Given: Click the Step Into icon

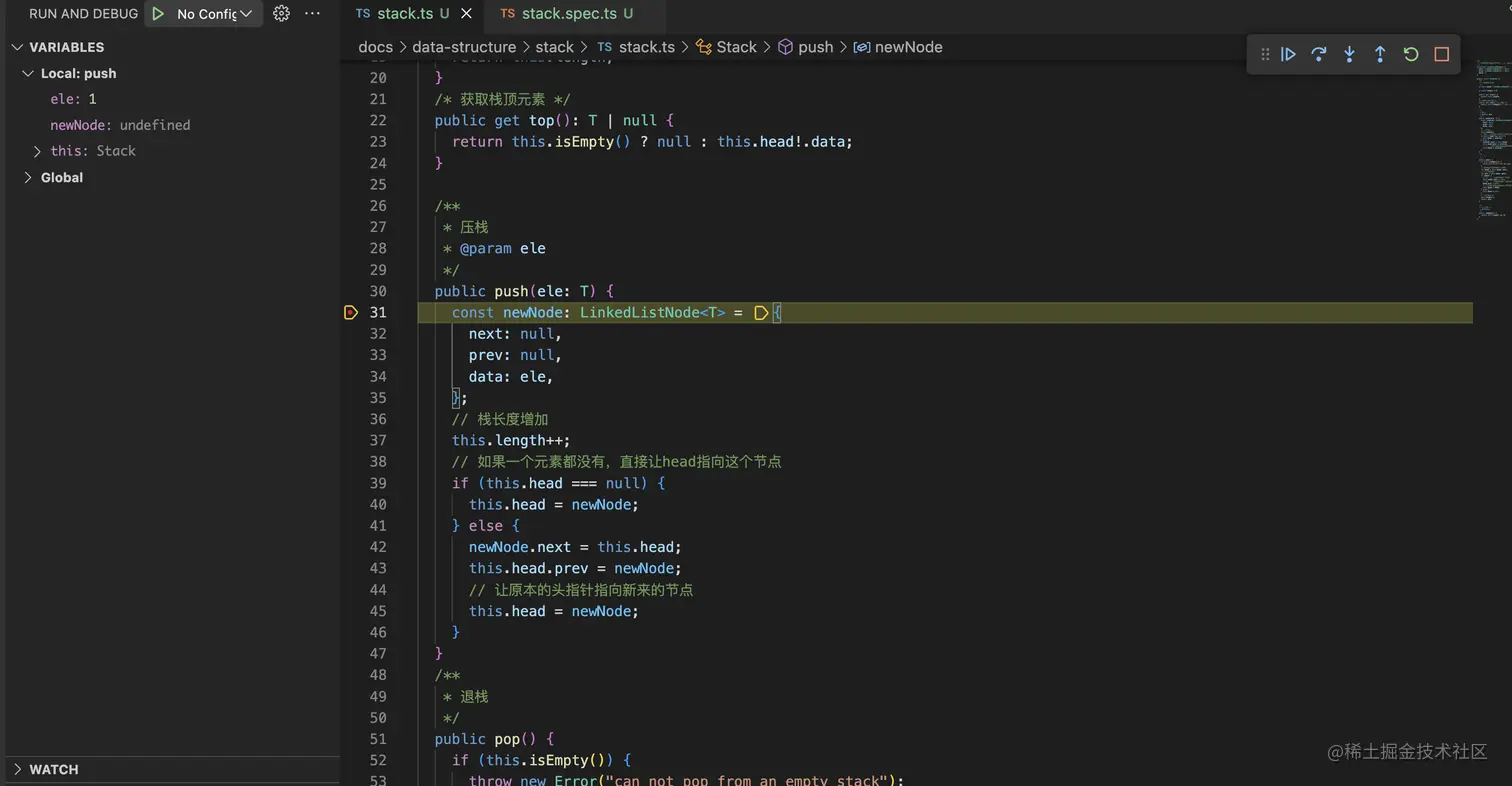Looking at the screenshot, I should point(1349,54).
